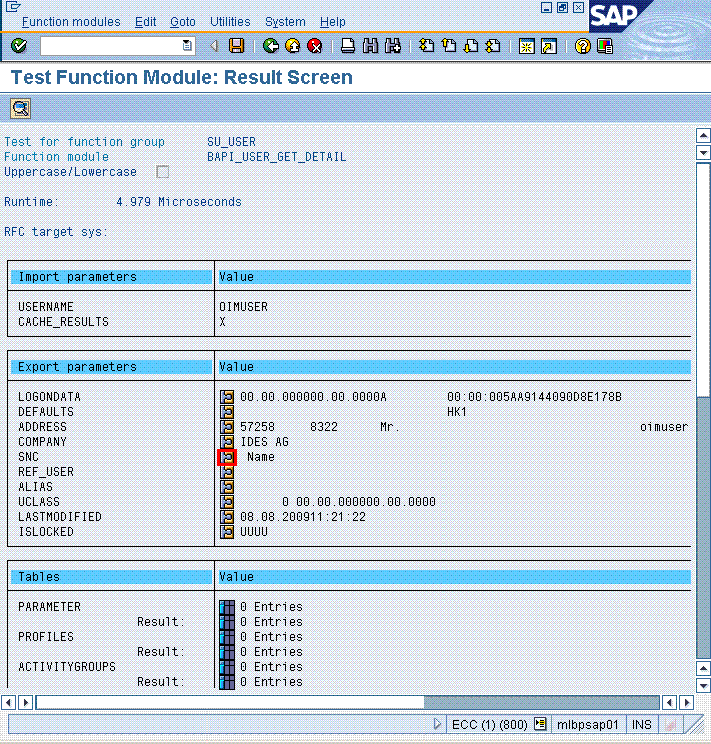Screen dimensions: 711x744
Task: Open ISLOCKED structure detail icon
Action: pos(227,532)
